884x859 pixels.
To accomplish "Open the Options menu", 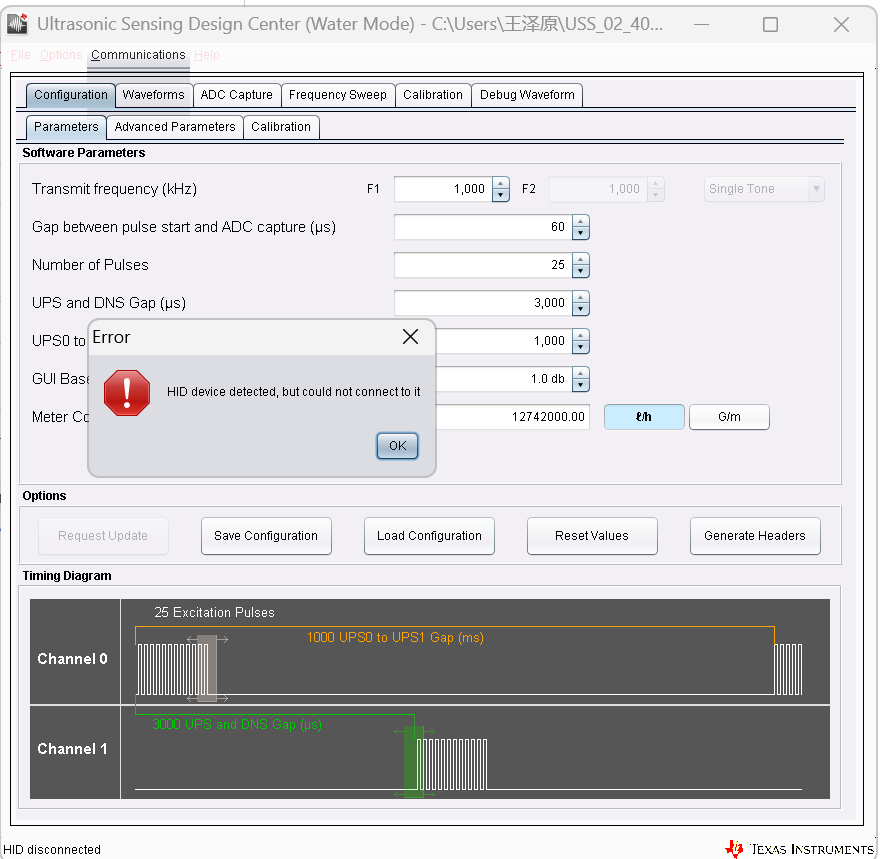I will [61, 55].
